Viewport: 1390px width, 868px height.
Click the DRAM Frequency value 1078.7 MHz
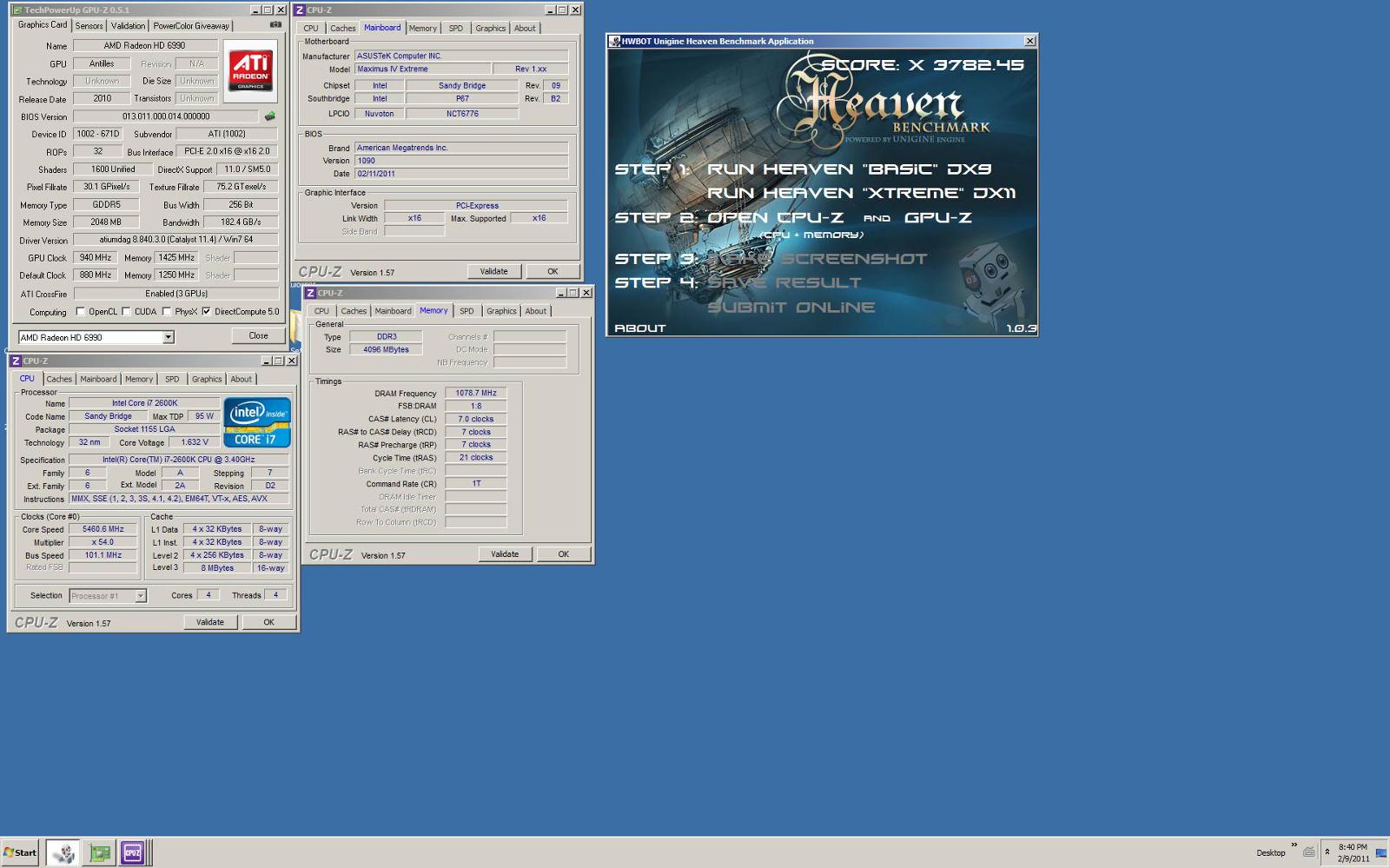475,393
